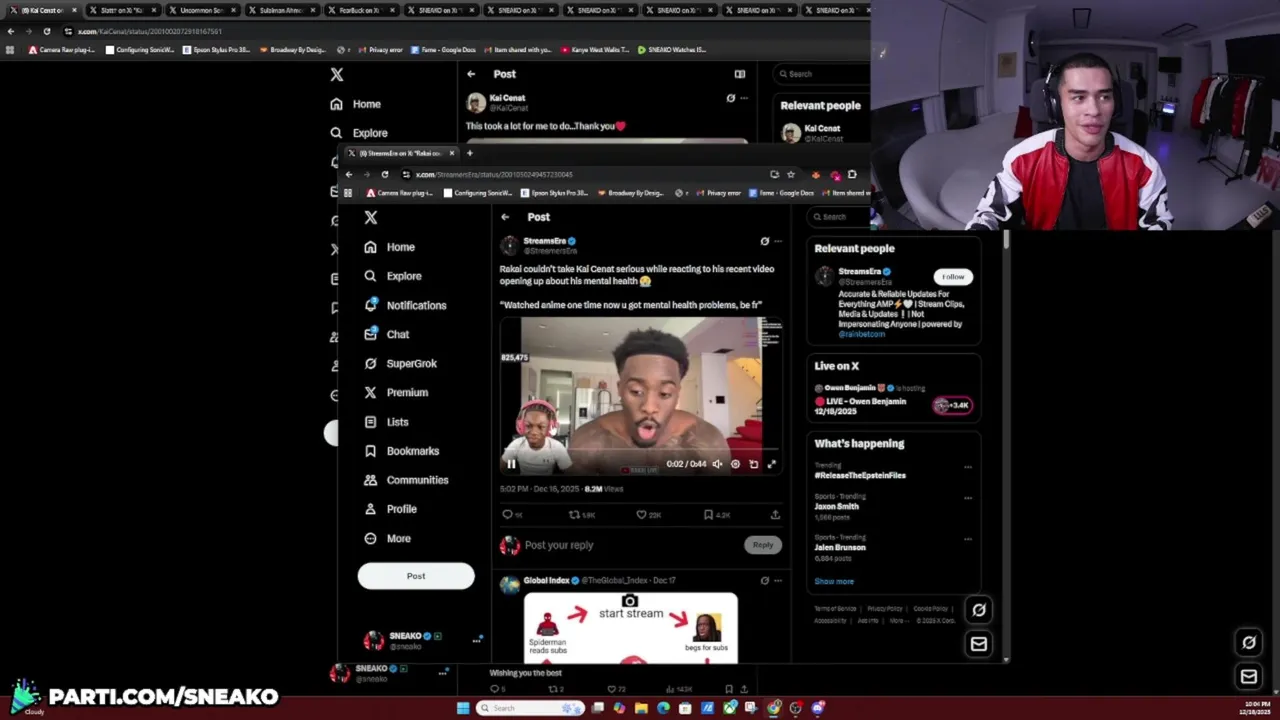This screenshot has width=1280, height=720.
Task: Open Lists in the sidebar
Action: (386, 421)
